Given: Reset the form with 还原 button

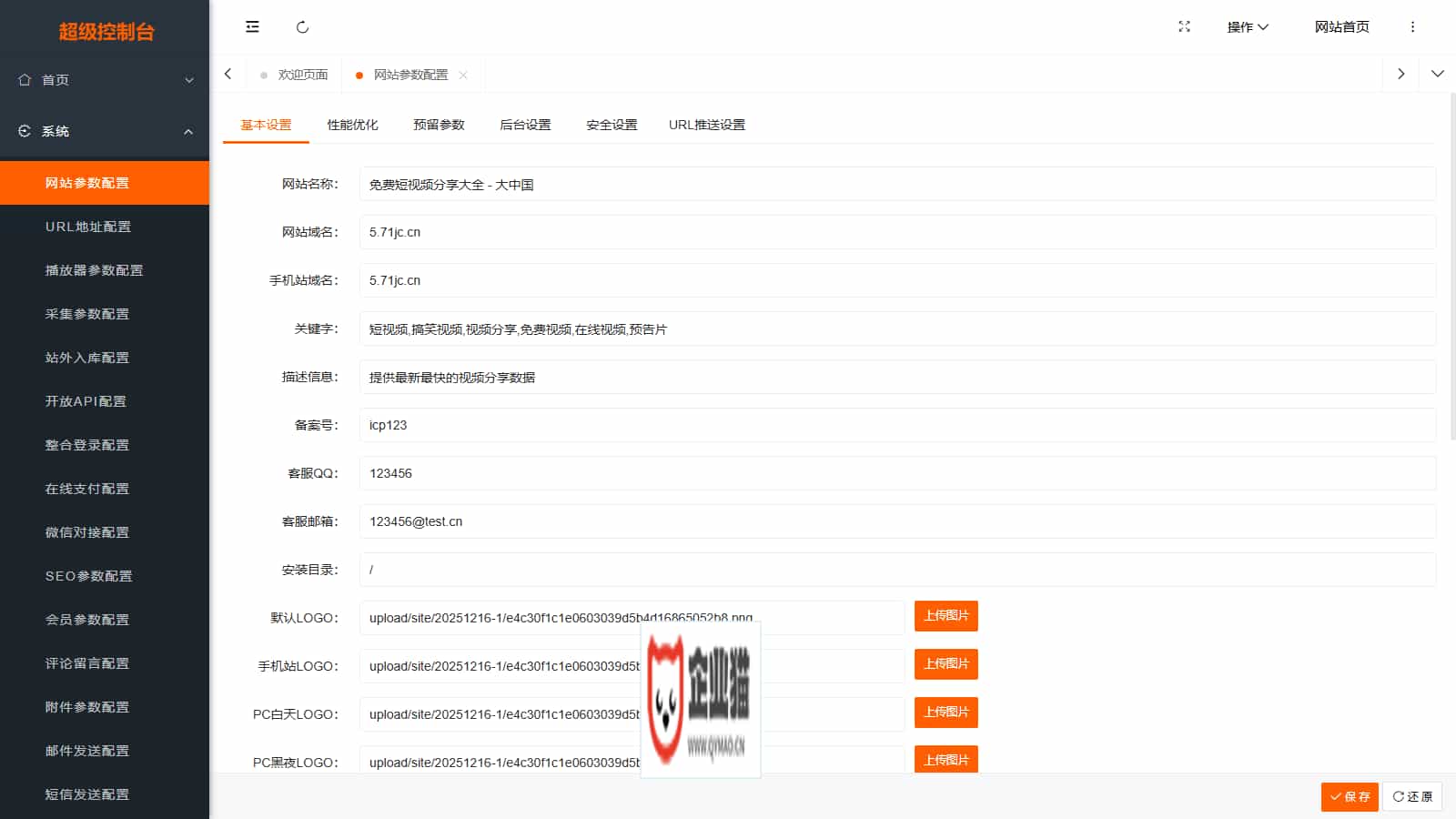Looking at the screenshot, I should [1412, 797].
